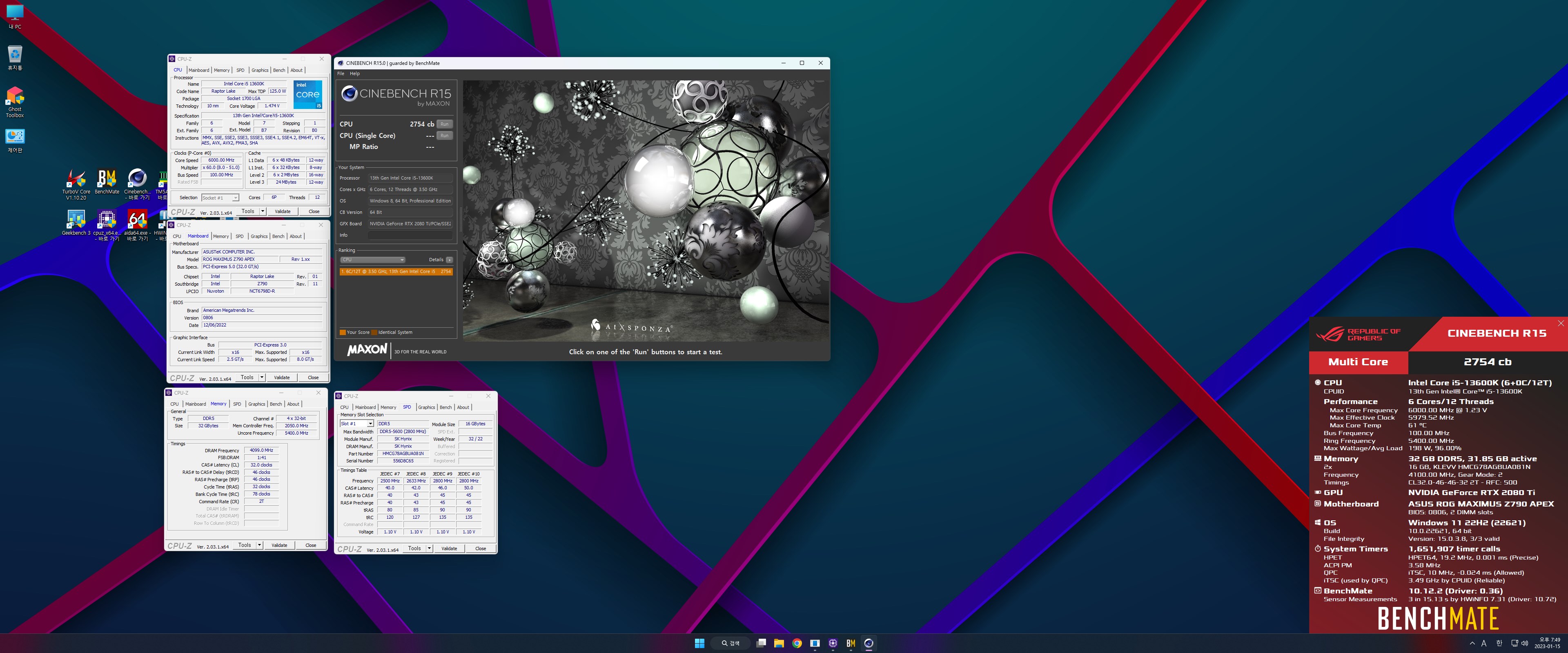Open Help menu in Cinebench
Viewport: 1568px width, 653px height.
click(x=355, y=73)
